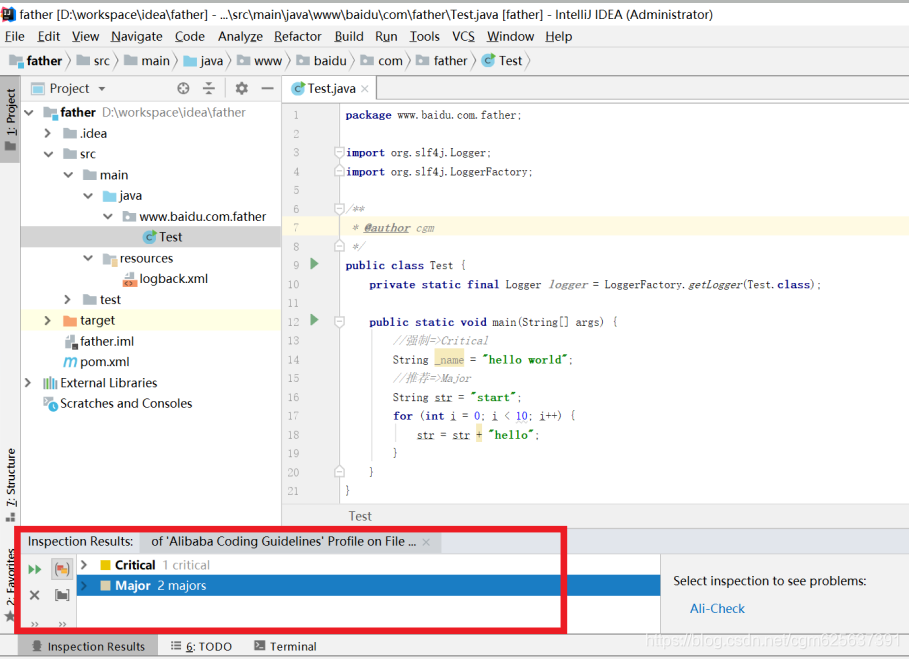Toggle group by severity icon

[x=62, y=569]
